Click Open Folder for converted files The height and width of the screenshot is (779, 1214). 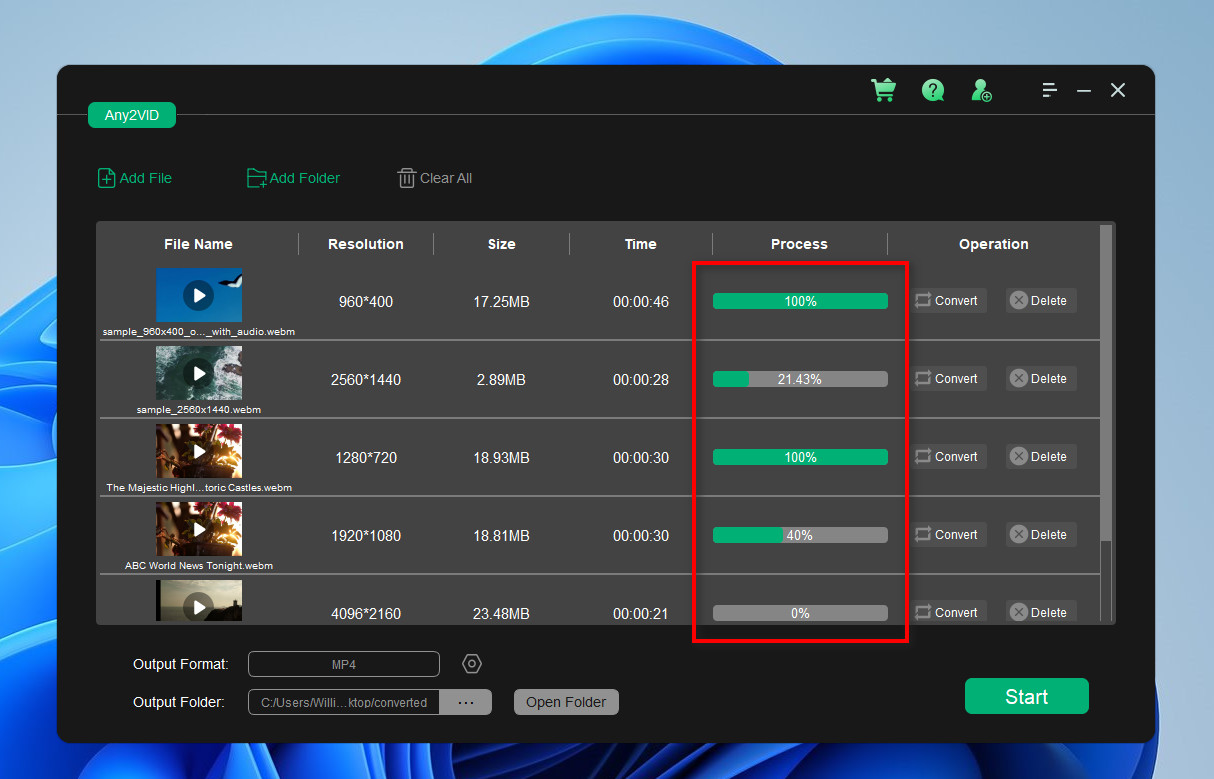tap(566, 701)
